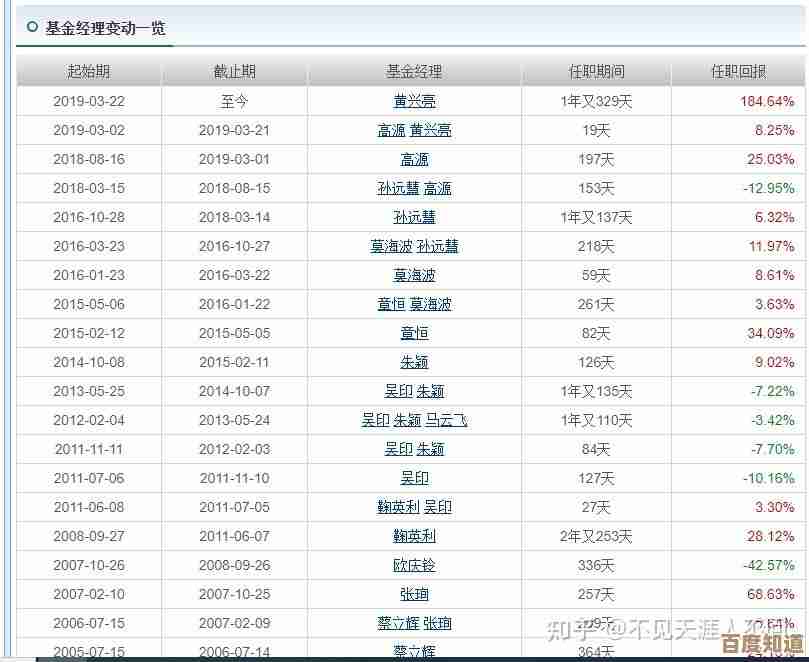
Task: Click the 马云飞 manager link
Action: pos(446,420)
